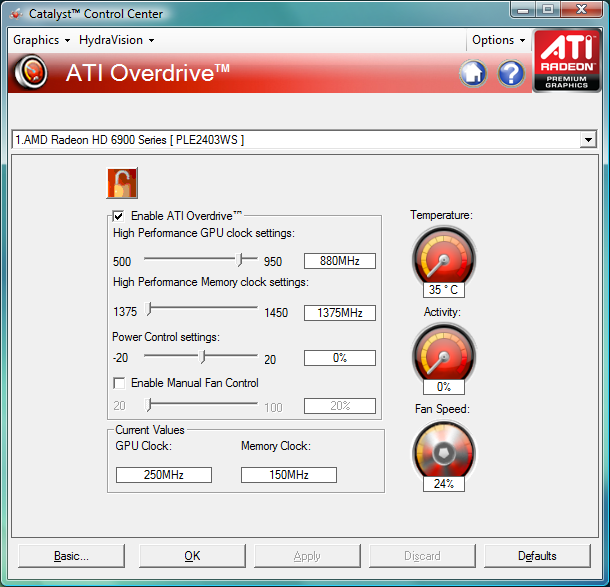
Task: Close the Catalyst Control Center window
Action: [x=581, y=9]
